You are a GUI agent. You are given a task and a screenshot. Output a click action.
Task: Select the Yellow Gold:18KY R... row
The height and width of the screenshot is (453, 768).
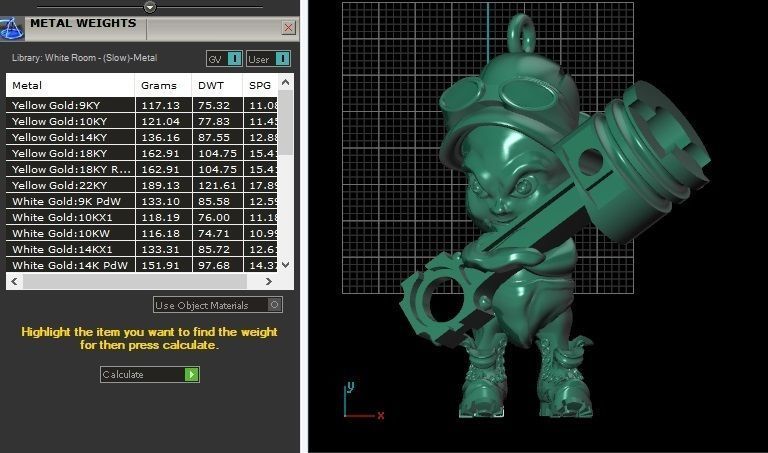click(x=142, y=169)
